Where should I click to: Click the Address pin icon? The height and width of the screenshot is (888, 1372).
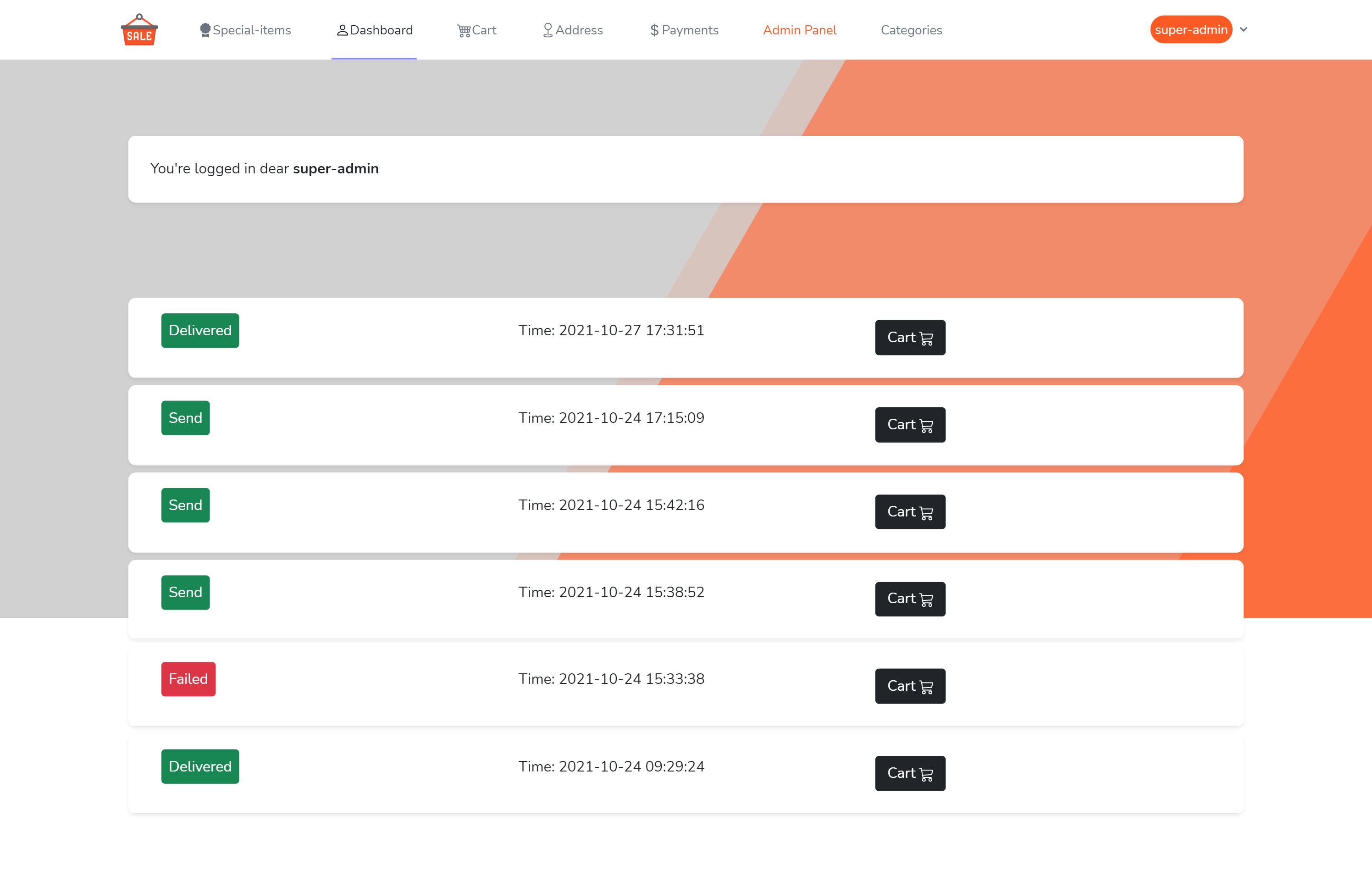[x=548, y=30]
